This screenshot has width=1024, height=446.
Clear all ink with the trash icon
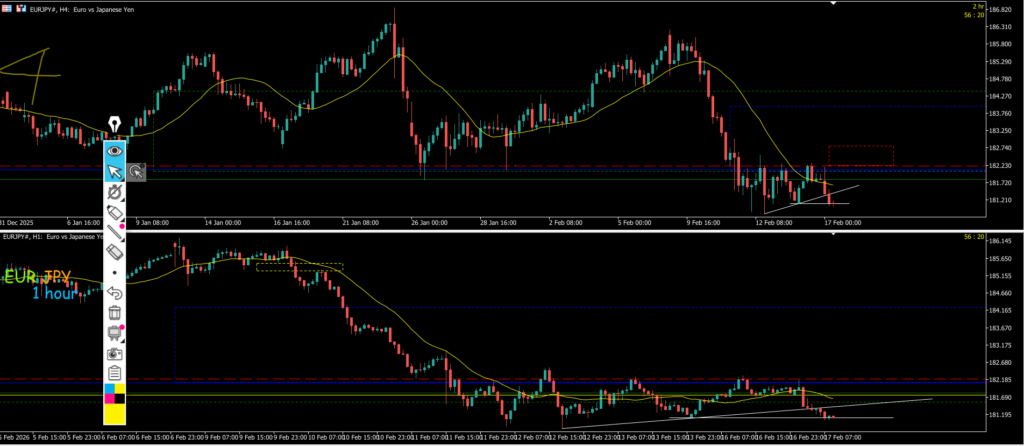114,313
